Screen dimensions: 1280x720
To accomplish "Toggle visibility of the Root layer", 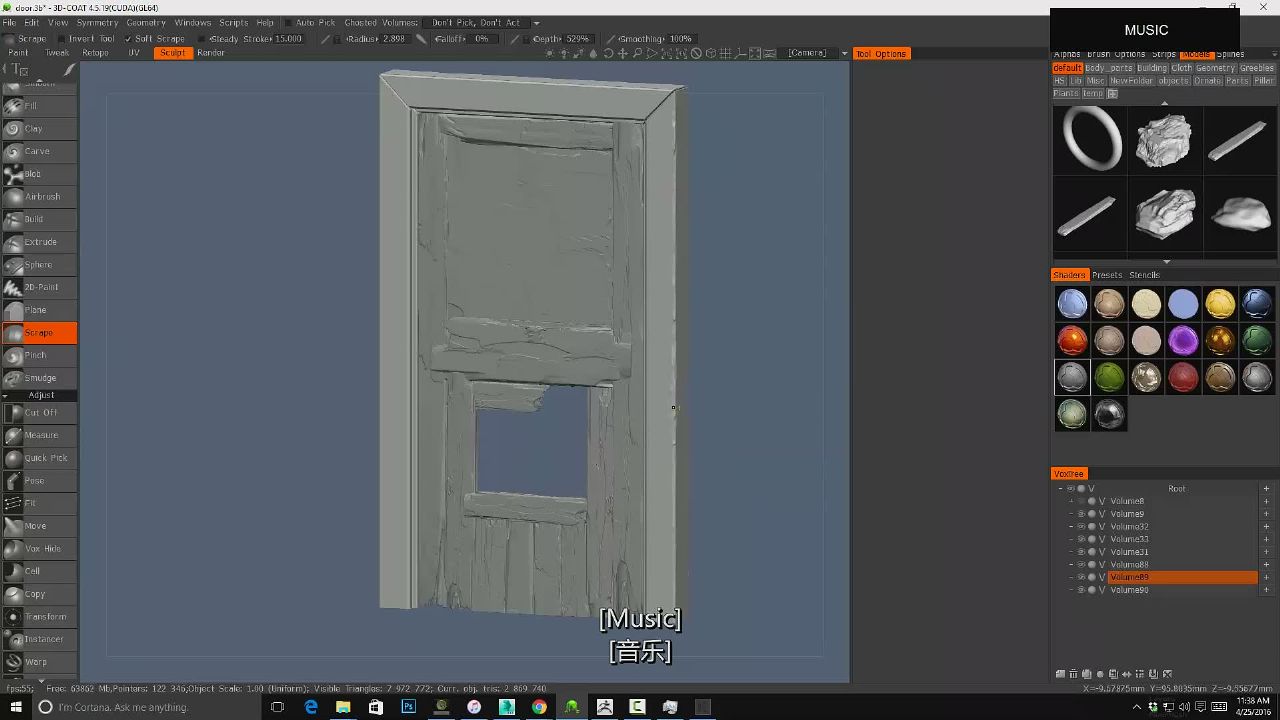I will click(1071, 489).
